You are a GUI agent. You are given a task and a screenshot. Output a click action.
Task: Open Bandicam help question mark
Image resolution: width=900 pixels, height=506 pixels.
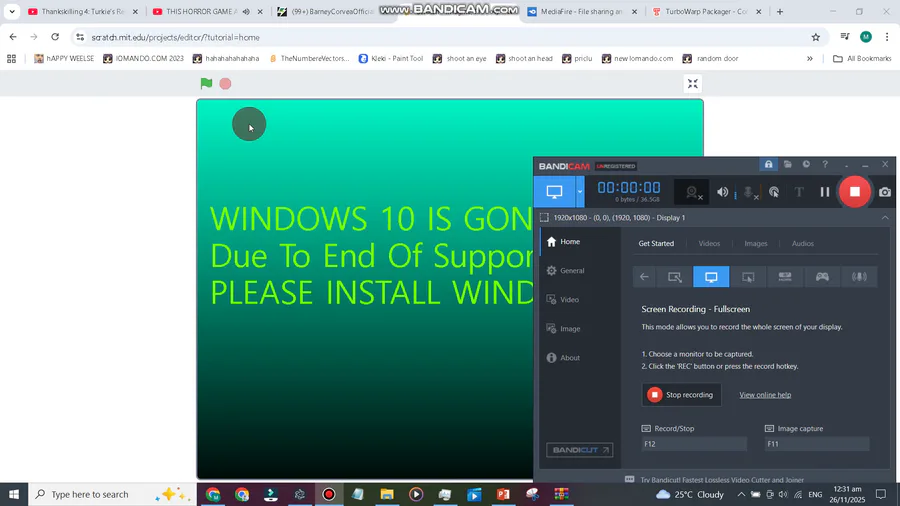pyautogui.click(x=825, y=165)
